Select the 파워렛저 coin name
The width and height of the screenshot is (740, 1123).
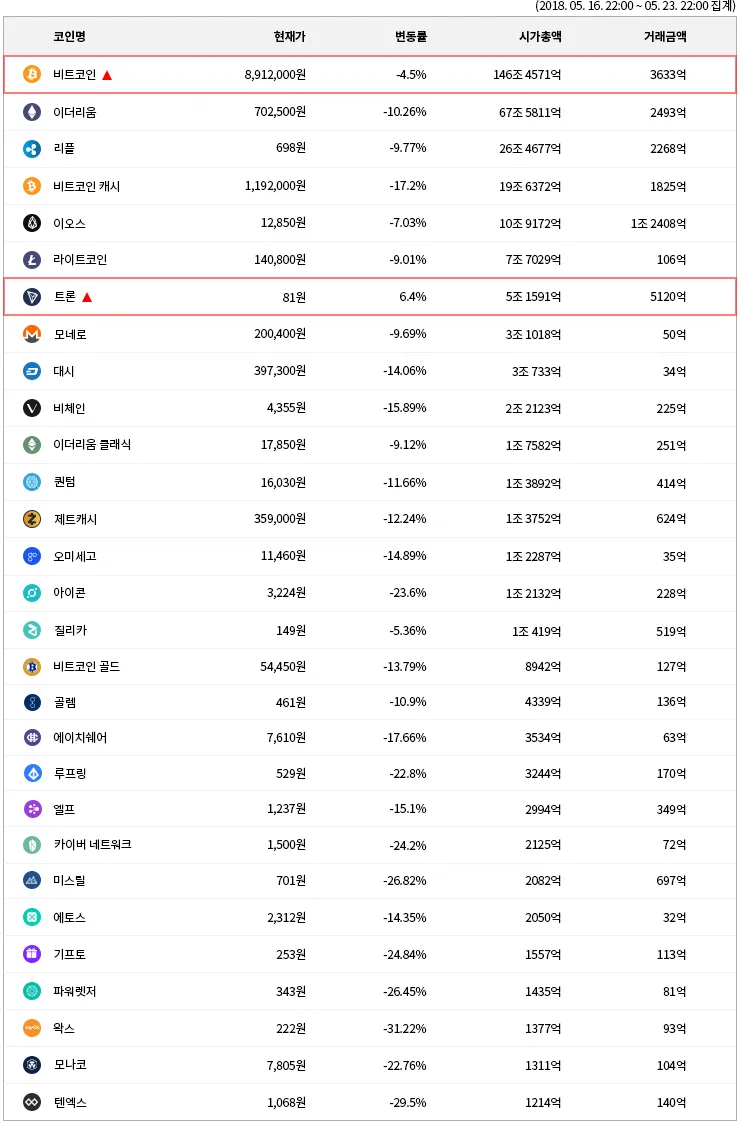(75, 991)
